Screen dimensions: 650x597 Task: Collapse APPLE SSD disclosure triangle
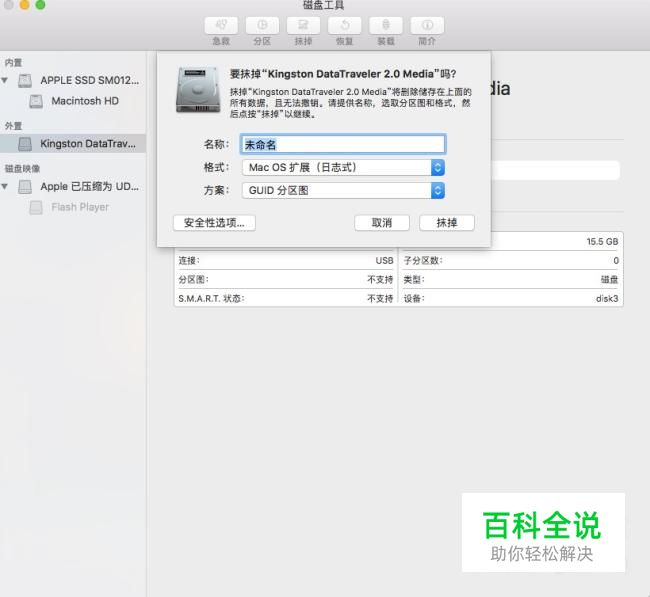(5, 80)
